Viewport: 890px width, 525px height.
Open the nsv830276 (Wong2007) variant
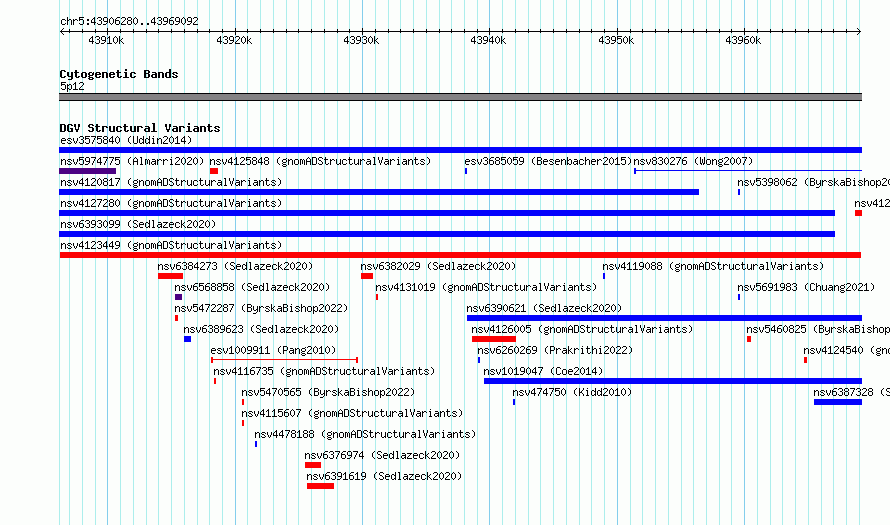(x=693, y=161)
